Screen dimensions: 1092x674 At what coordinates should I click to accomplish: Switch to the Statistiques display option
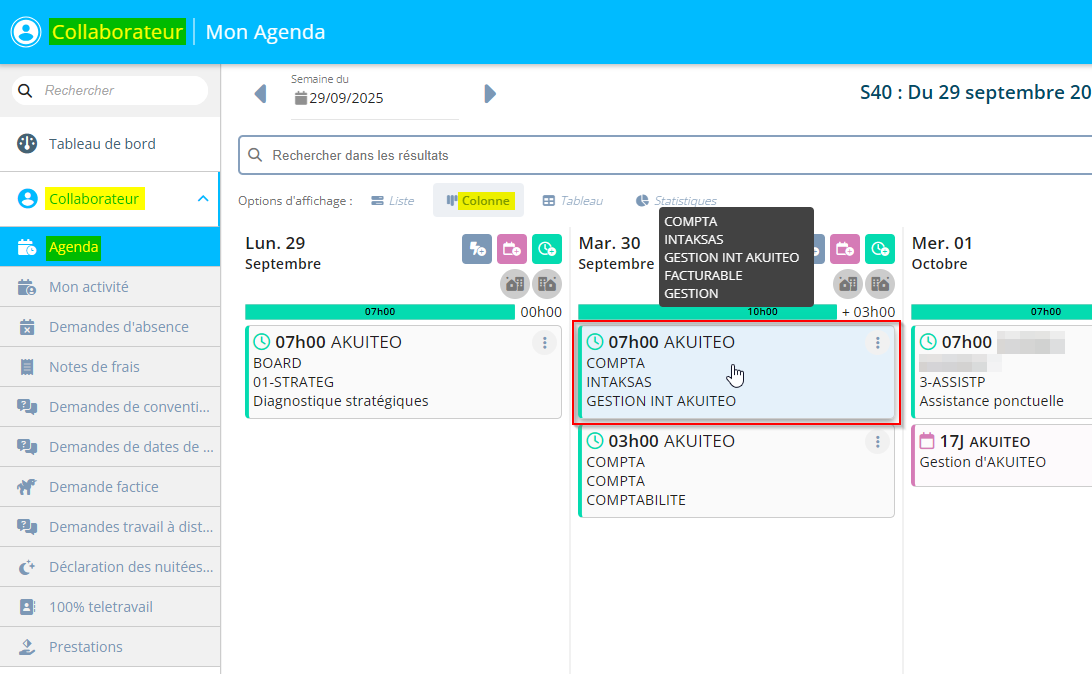[676, 201]
